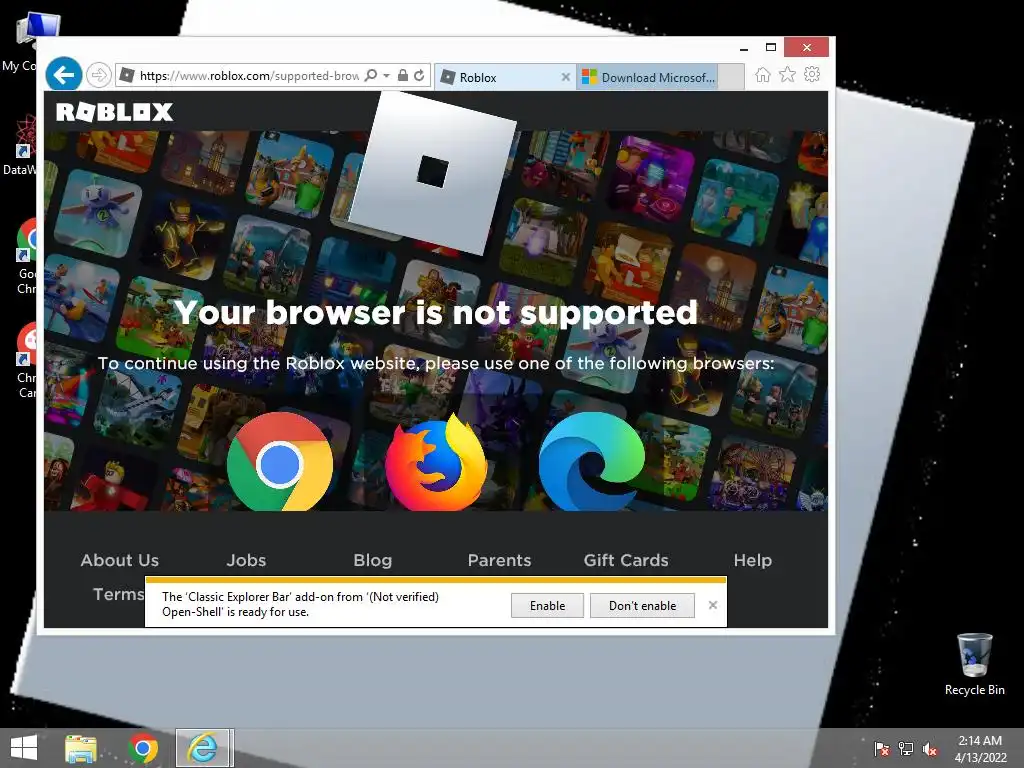Open the taskbar clock showing 2:14 AM

click(980, 749)
